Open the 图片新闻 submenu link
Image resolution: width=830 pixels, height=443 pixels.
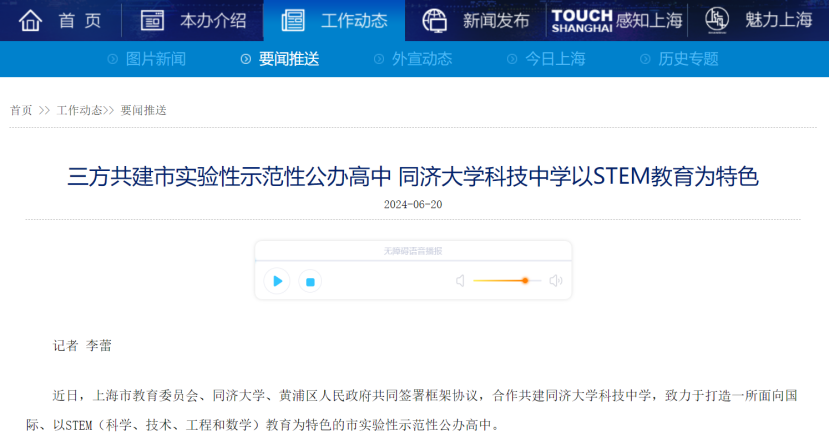pos(156,59)
